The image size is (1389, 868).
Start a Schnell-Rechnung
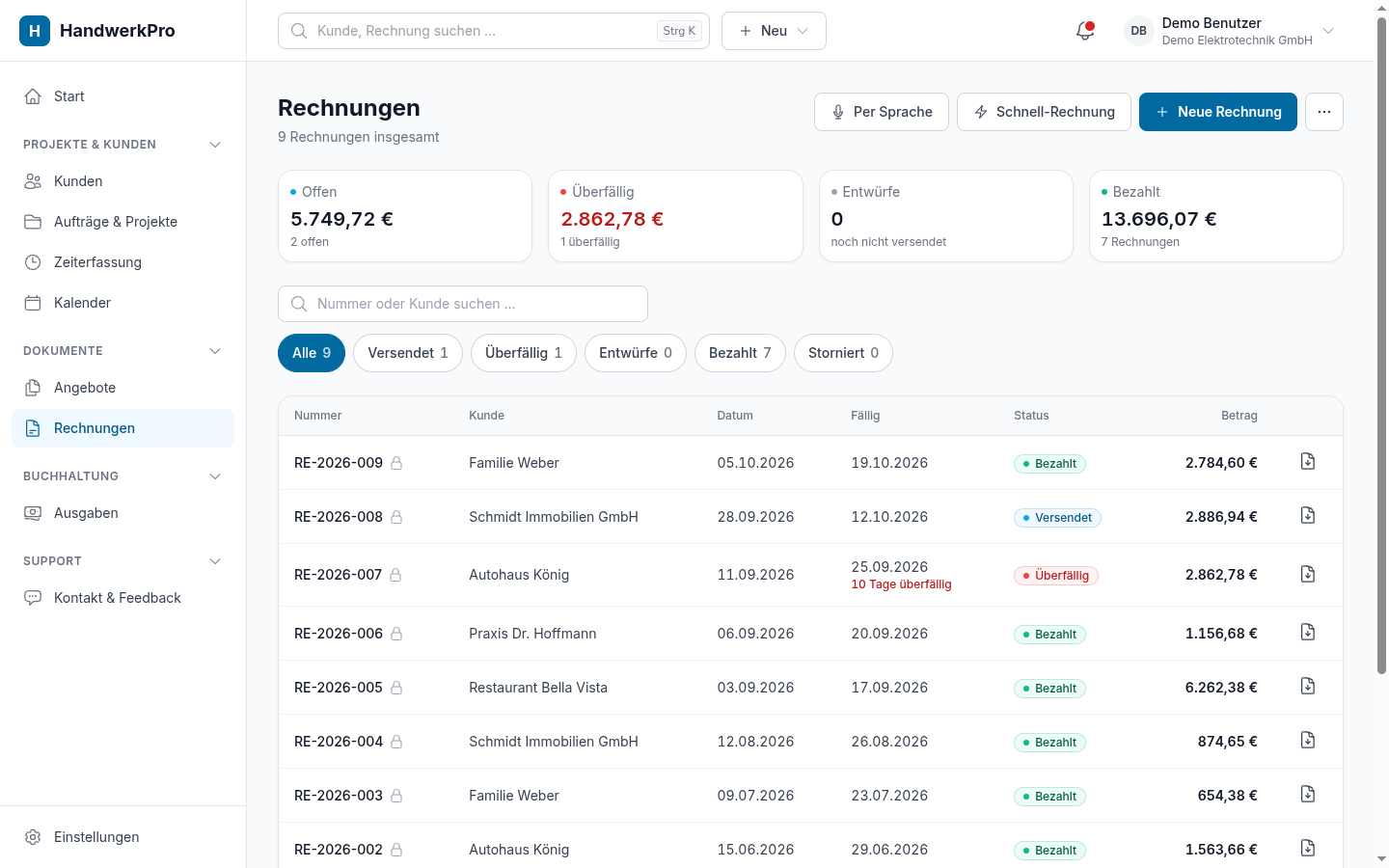[x=1044, y=112]
